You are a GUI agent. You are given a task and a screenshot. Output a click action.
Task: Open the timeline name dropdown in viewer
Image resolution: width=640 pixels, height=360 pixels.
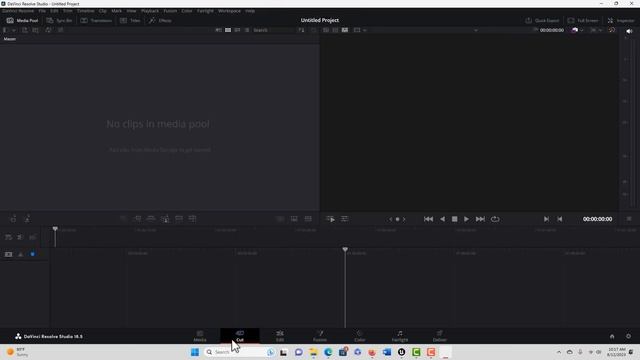476,30
